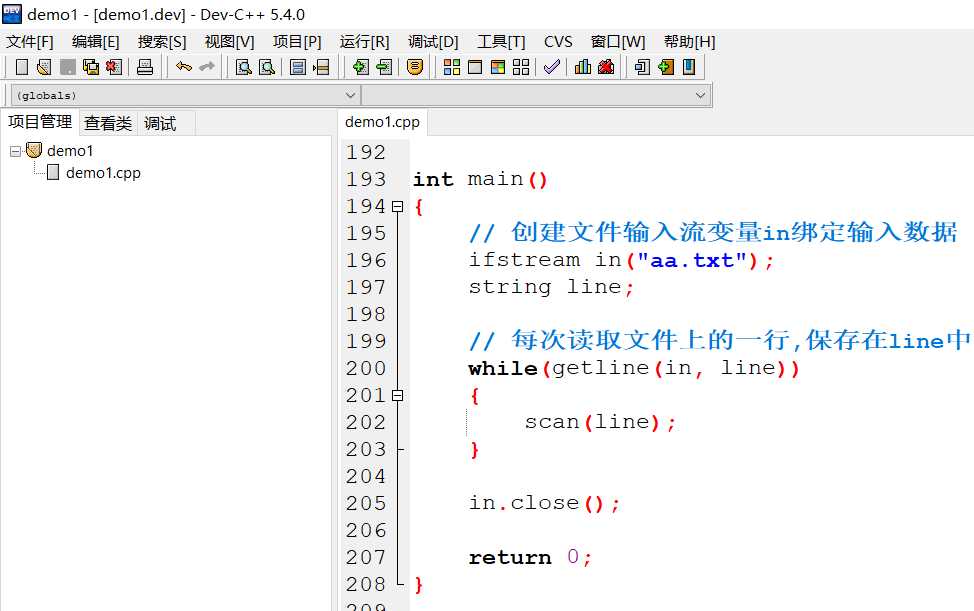The height and width of the screenshot is (611, 974).
Task: Collapse the demo1 project tree node
Action: (16, 151)
